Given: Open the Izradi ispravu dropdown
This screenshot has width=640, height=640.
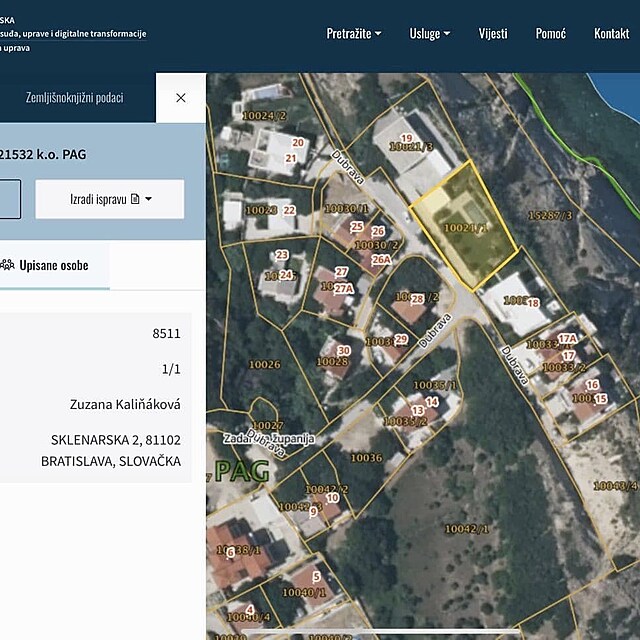Looking at the screenshot, I should pyautogui.click(x=110, y=199).
